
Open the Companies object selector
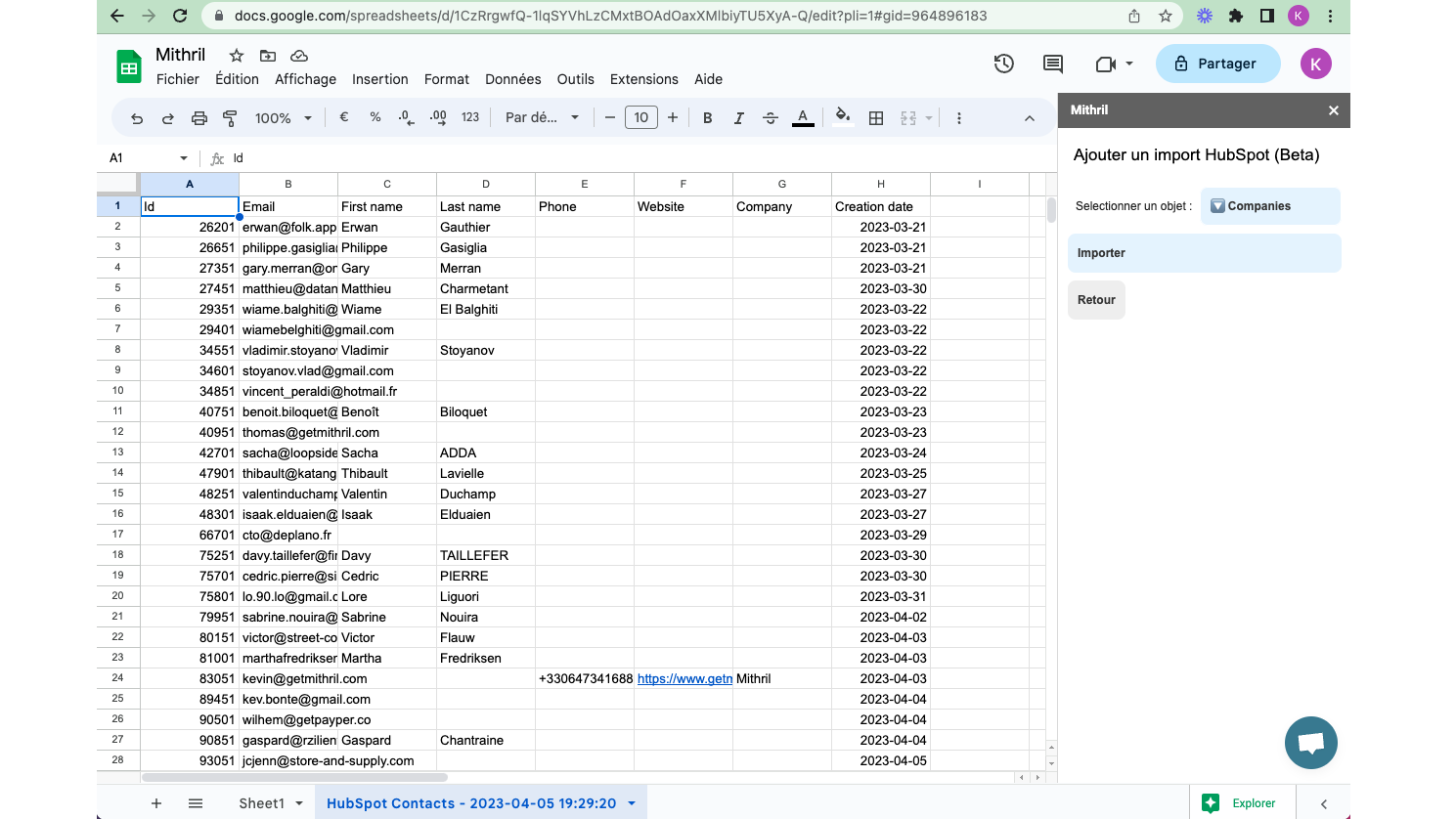1269,206
